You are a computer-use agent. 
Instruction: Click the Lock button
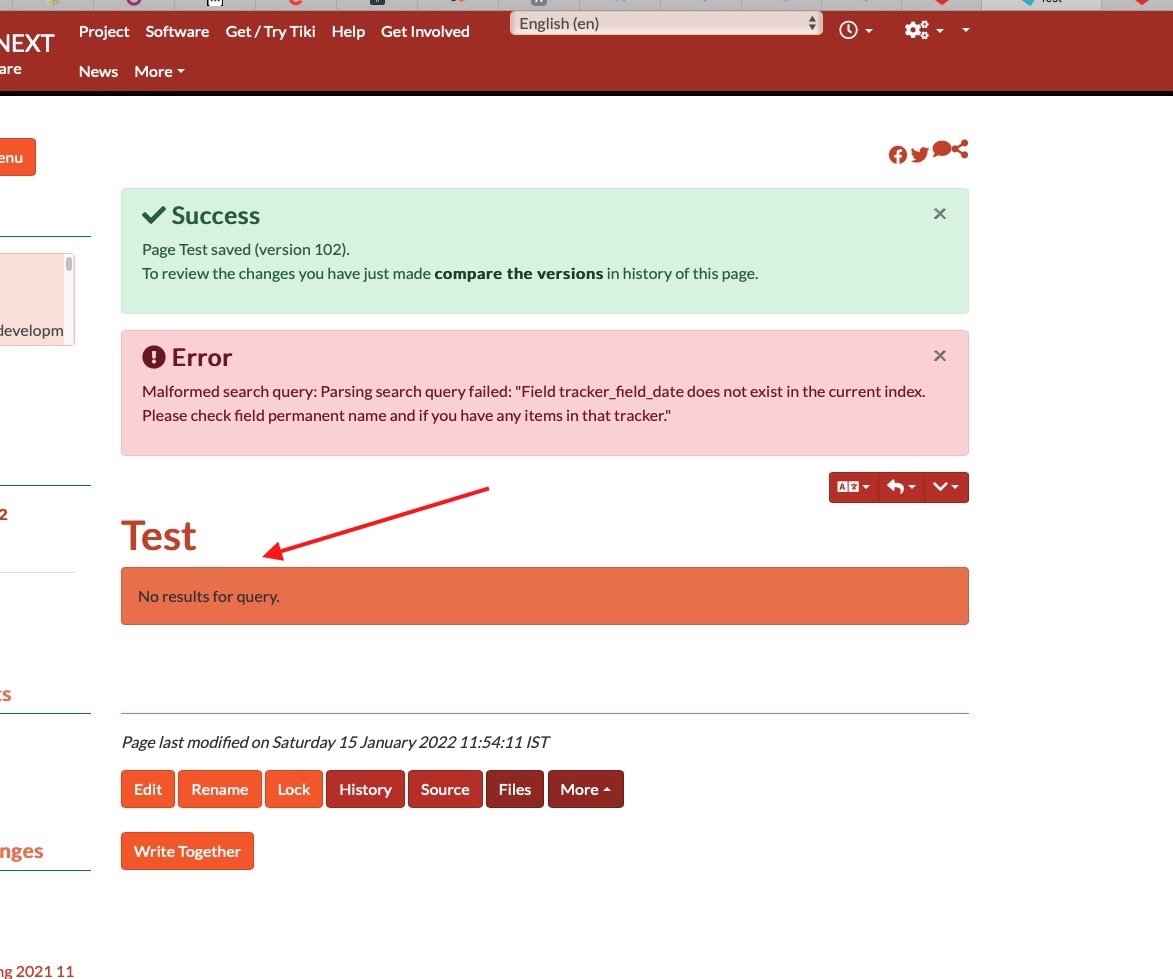coord(294,789)
